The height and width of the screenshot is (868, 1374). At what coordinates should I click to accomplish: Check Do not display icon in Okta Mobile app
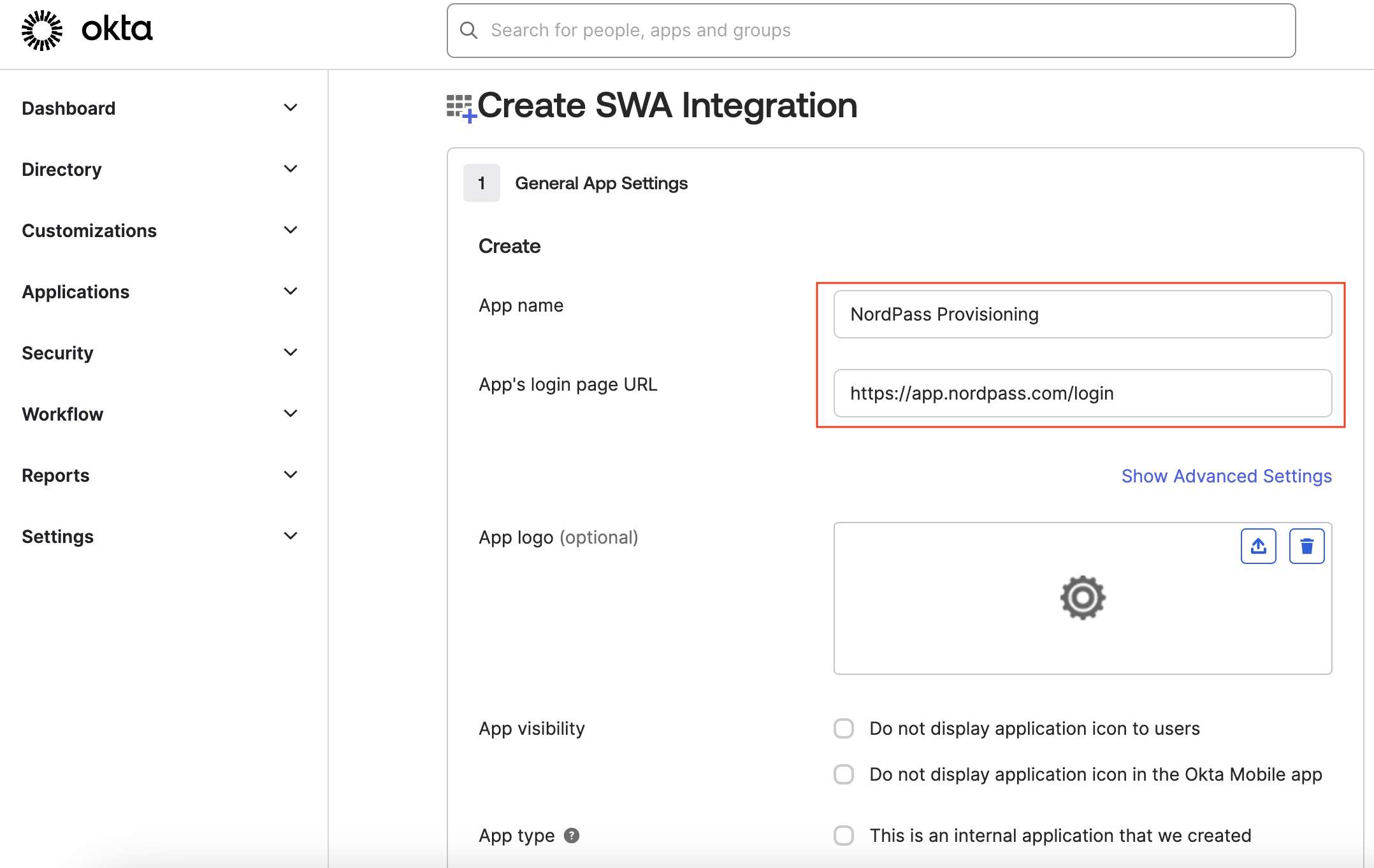click(844, 774)
